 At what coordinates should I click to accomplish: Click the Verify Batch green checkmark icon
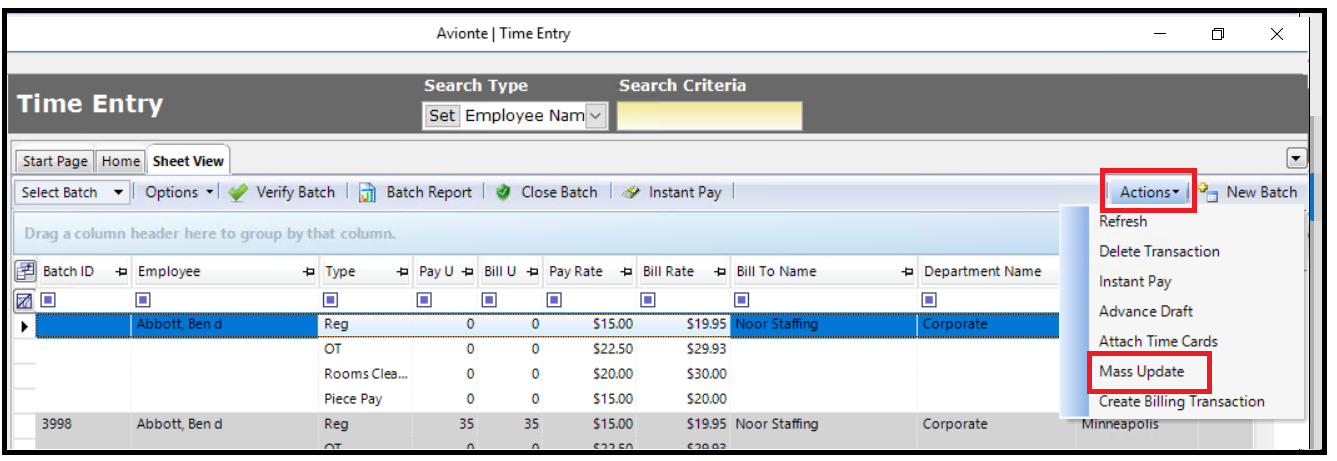click(x=237, y=192)
